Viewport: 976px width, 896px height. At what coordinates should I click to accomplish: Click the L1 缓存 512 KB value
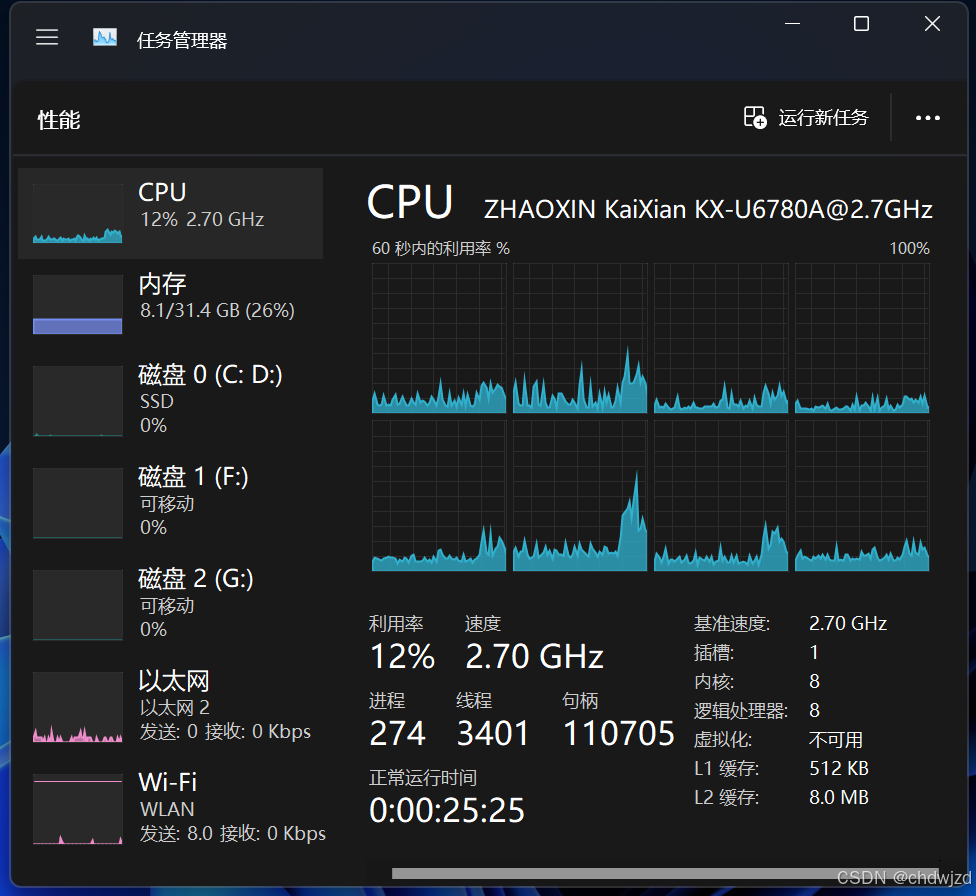(x=838, y=768)
